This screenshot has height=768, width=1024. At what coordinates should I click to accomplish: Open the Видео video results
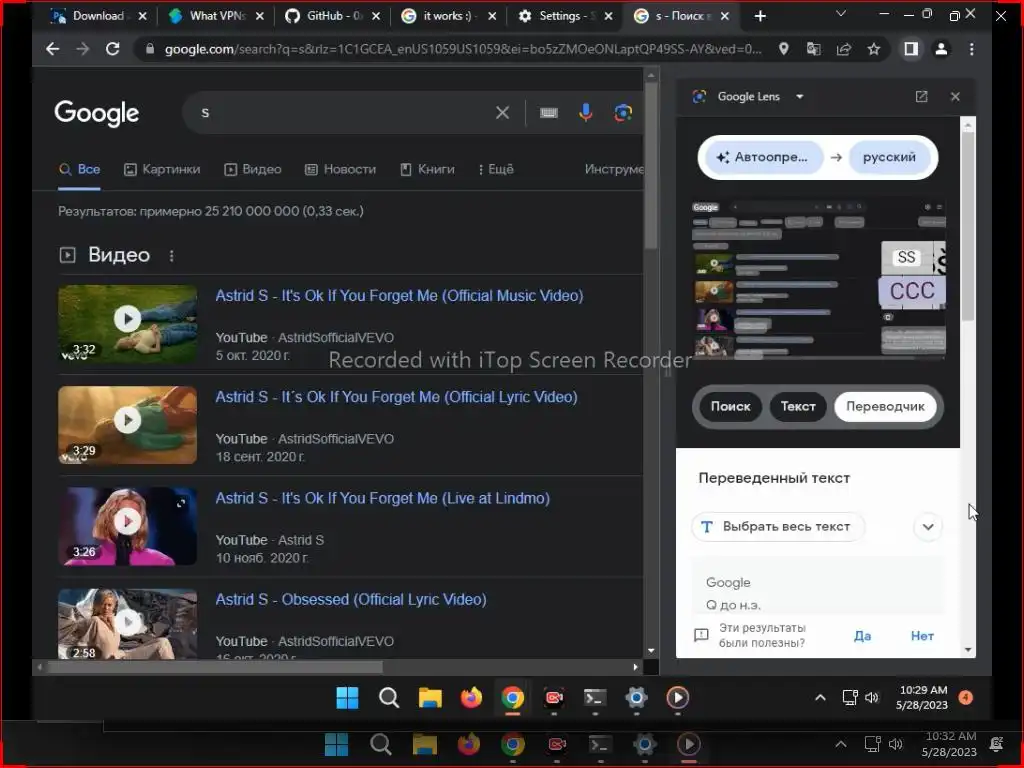click(253, 170)
